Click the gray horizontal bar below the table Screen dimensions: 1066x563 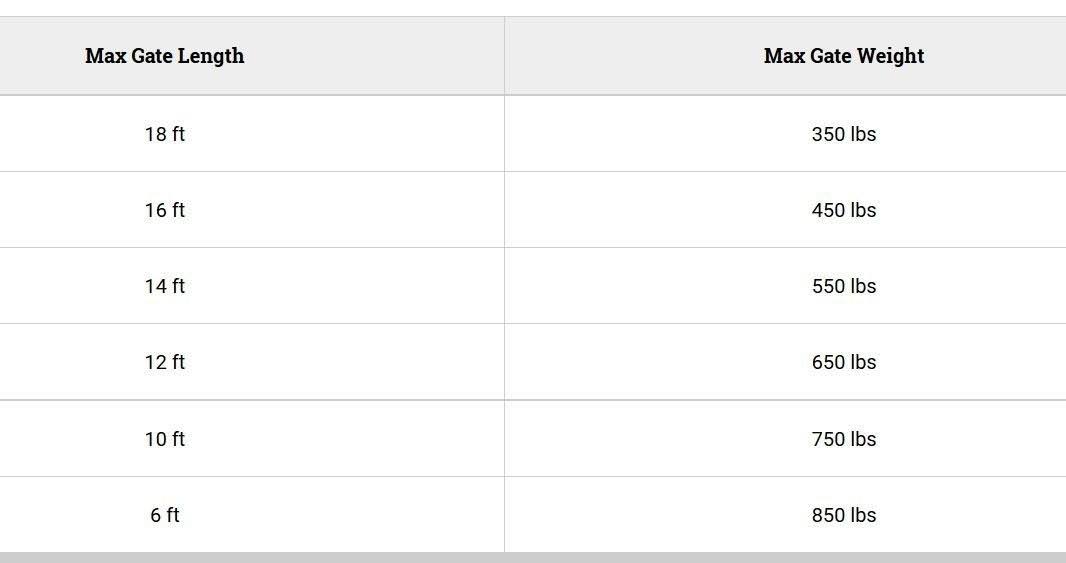(x=533, y=557)
